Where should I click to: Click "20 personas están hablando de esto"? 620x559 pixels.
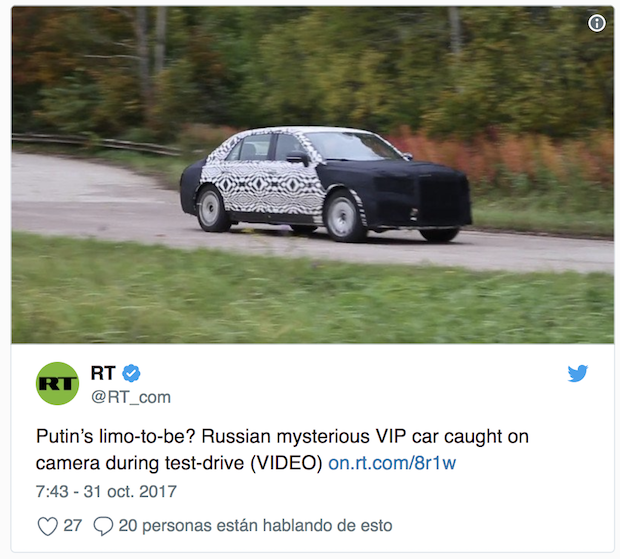pyautogui.click(x=255, y=526)
